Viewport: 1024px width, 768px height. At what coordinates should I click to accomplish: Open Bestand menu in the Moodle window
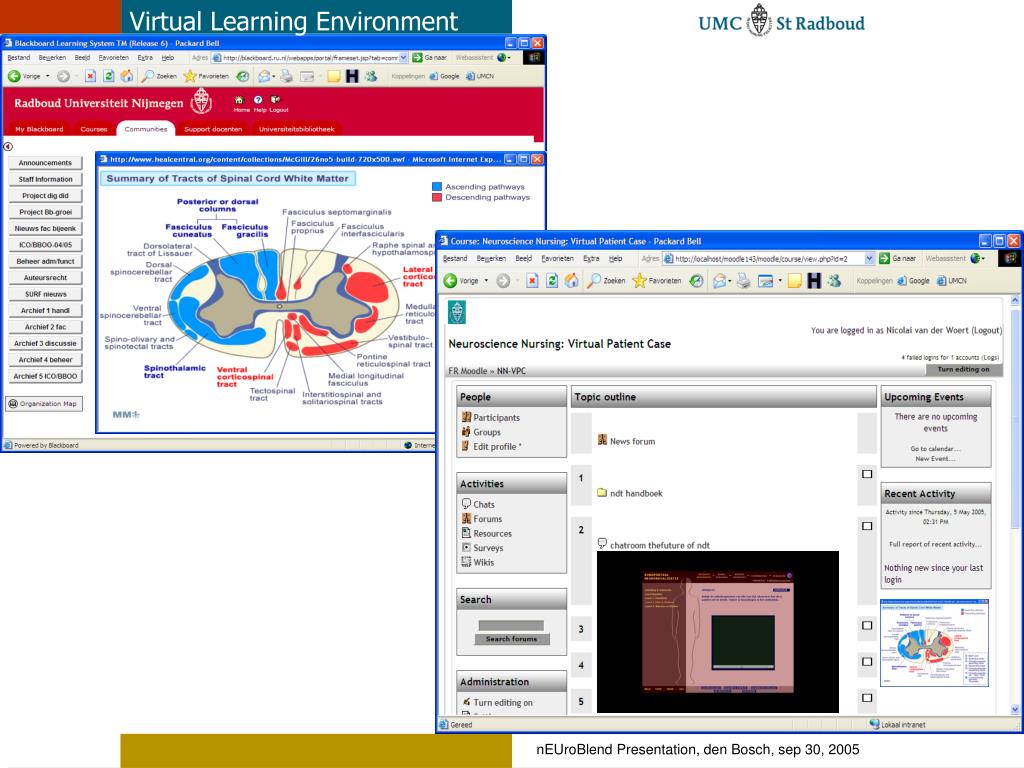[455, 259]
